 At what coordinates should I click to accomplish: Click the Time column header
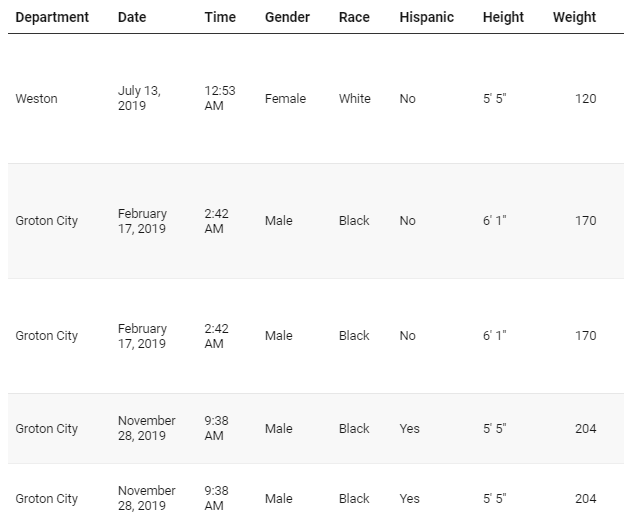click(220, 17)
